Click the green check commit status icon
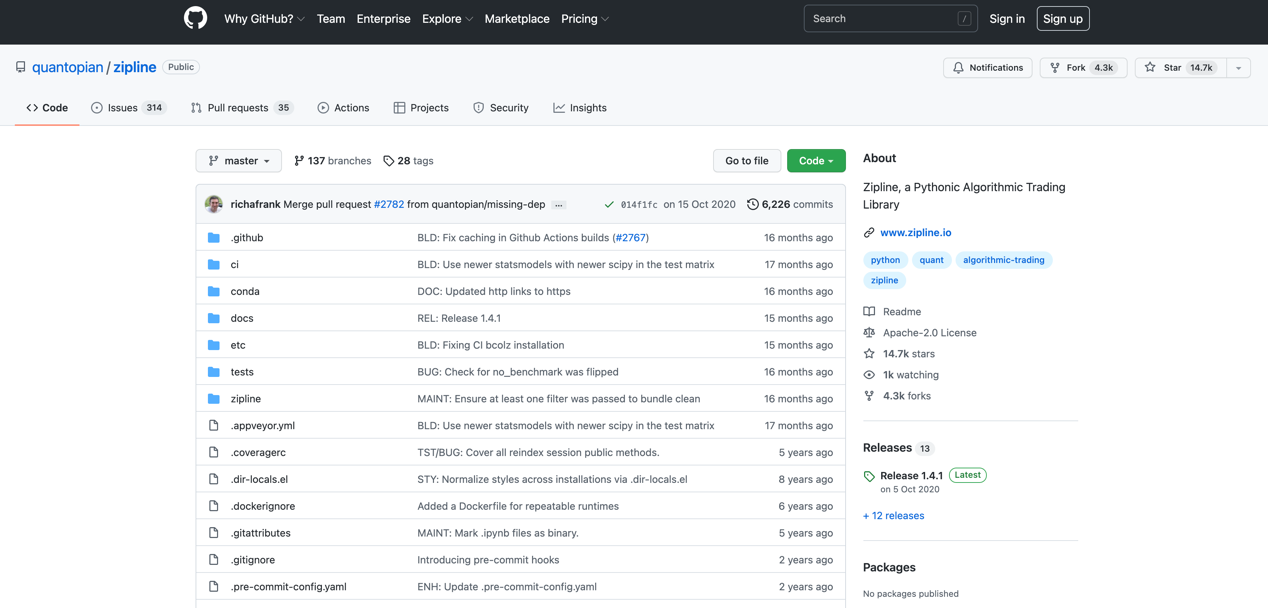The width and height of the screenshot is (1268, 608). (609, 204)
